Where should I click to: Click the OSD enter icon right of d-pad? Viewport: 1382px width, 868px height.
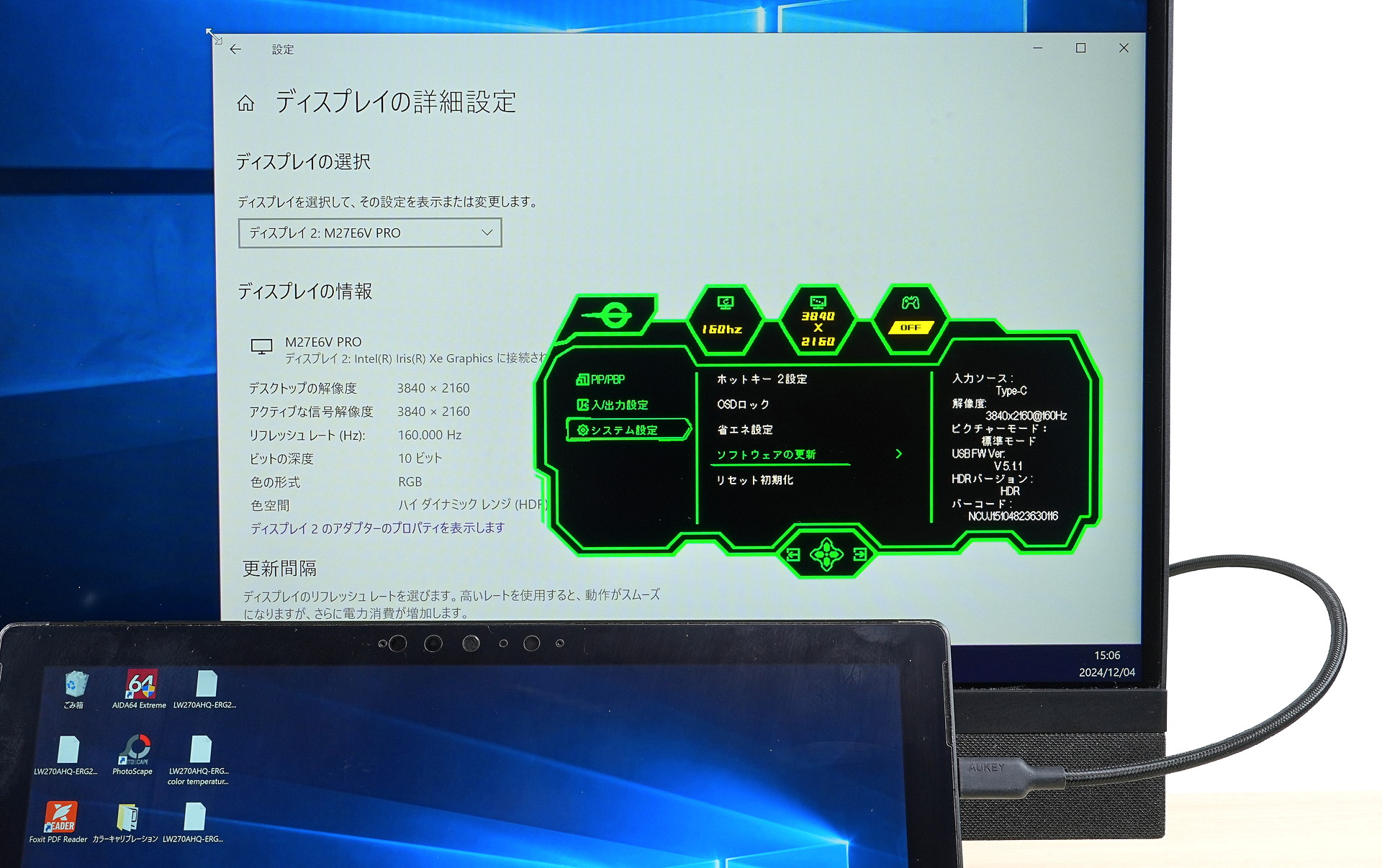(x=859, y=554)
